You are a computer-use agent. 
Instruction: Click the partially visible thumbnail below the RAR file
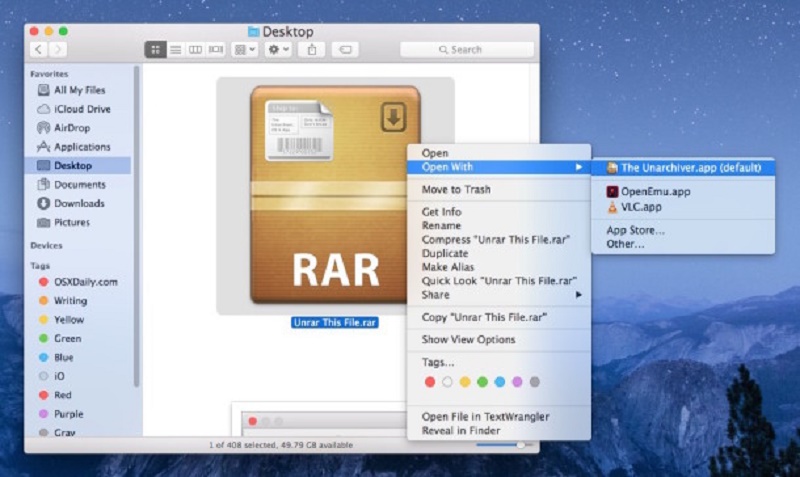coord(320,419)
